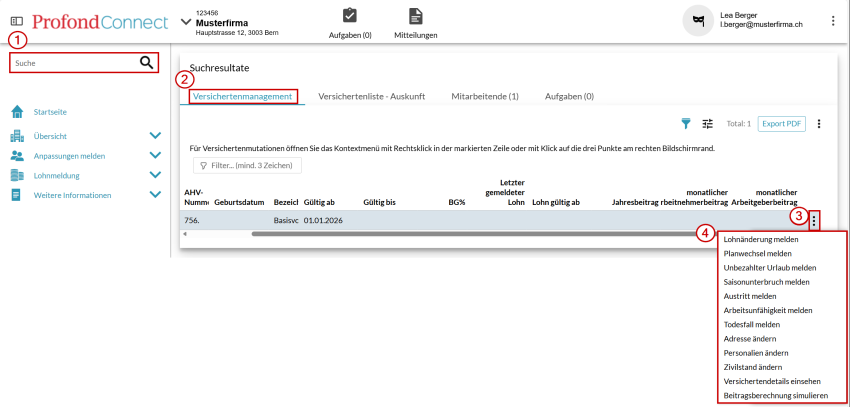The height and width of the screenshot is (407, 850).
Task: Click the Total: 1 label
Action: 738,124
